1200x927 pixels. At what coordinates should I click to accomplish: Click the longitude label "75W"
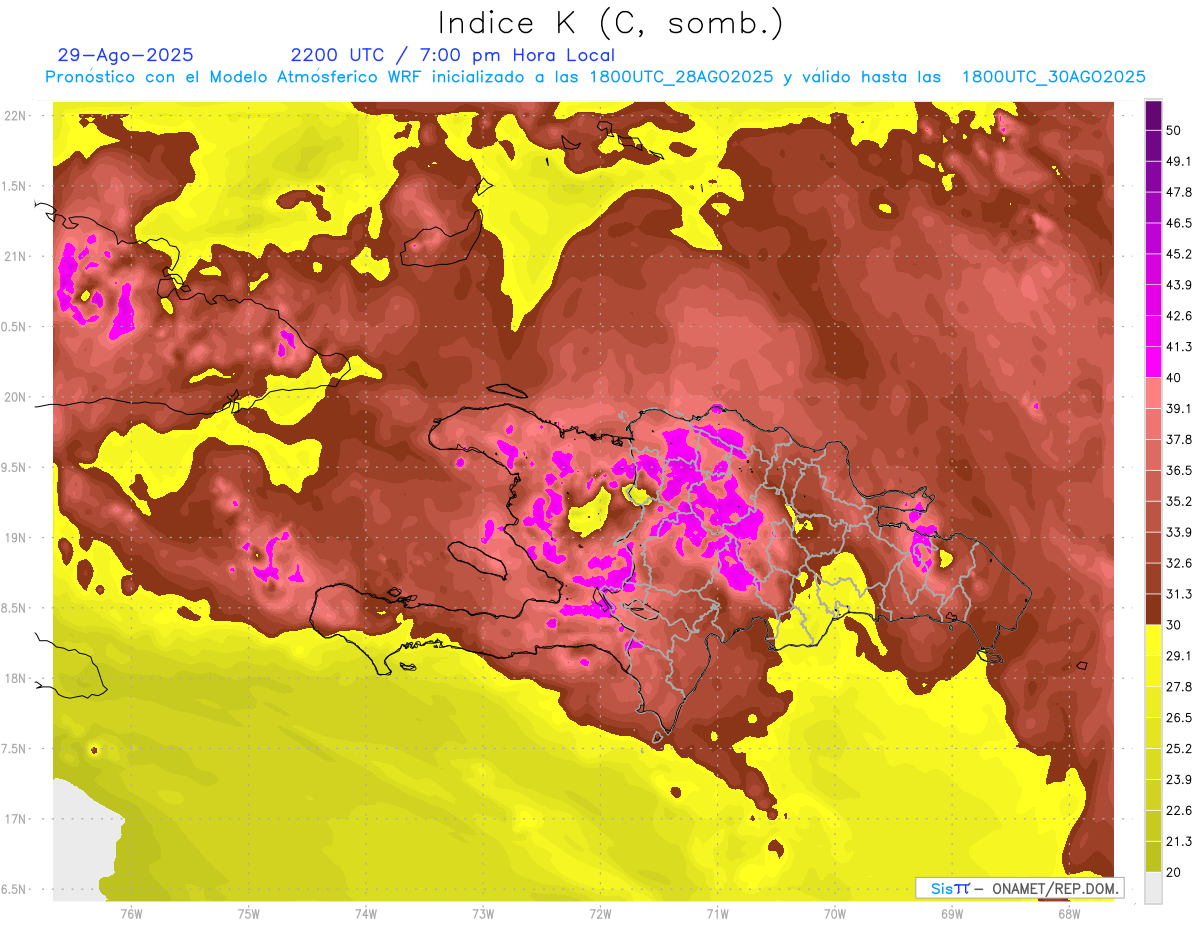(248, 914)
